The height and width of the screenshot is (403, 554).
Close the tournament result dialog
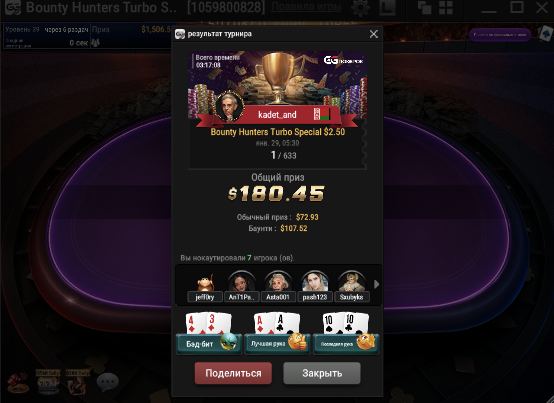(x=373, y=34)
